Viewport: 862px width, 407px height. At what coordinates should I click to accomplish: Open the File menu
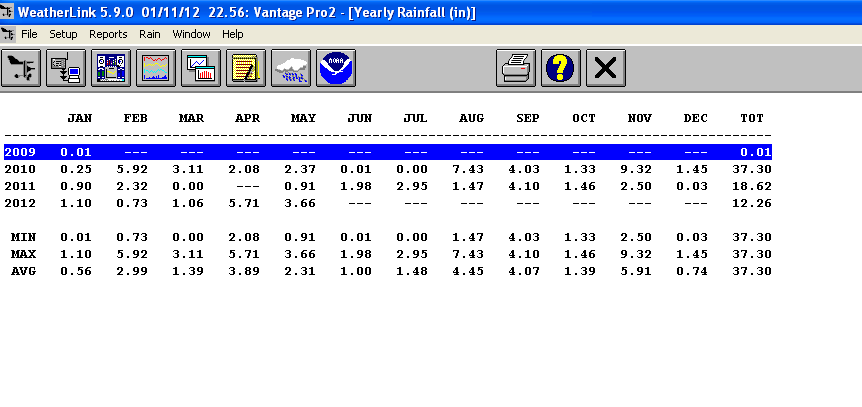point(29,34)
